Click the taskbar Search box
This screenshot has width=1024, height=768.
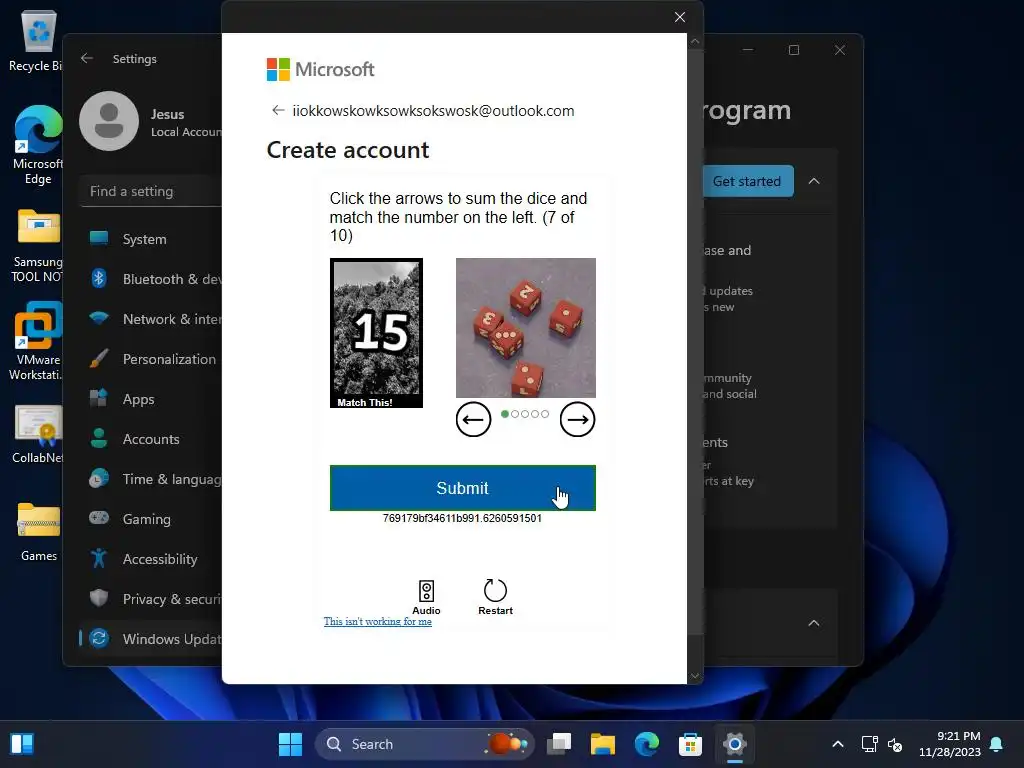[425, 744]
